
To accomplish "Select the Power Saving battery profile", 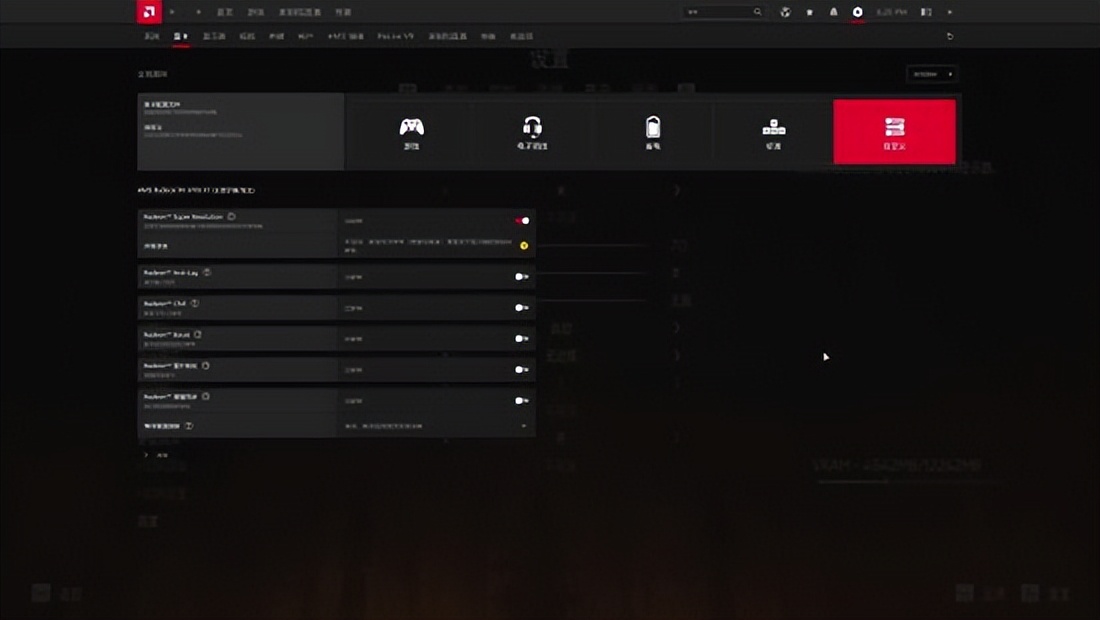I will tap(652, 132).
